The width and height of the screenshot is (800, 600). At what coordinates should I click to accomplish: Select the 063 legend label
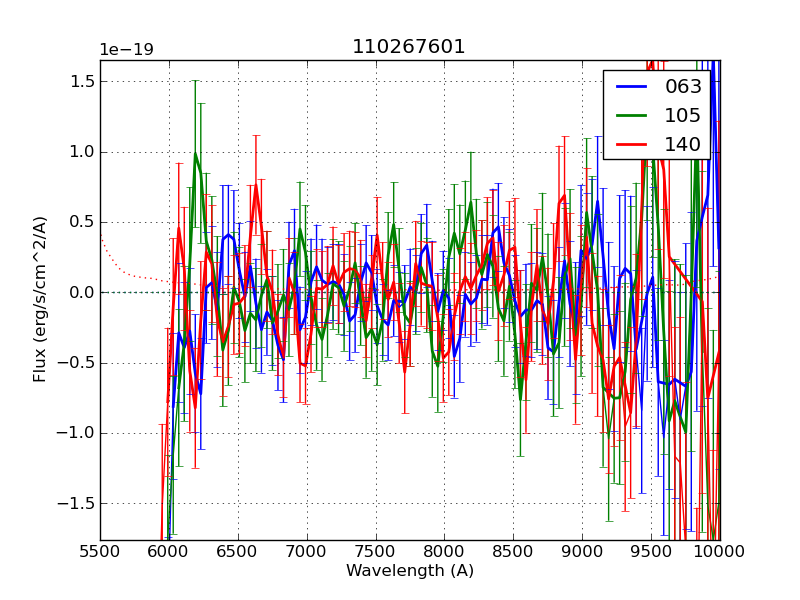tap(683, 87)
